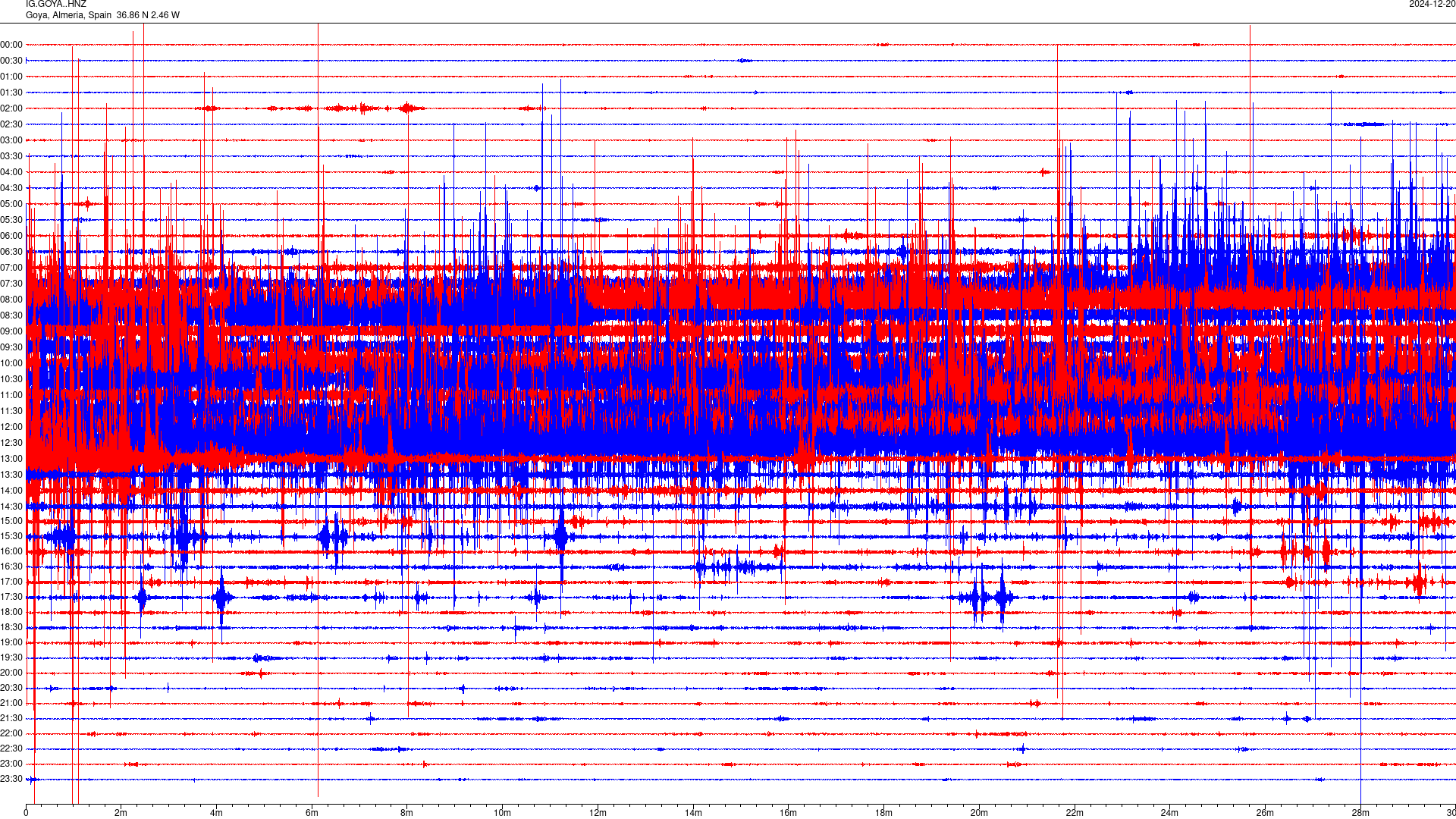
Task: Click the 10:30 time label
Action: click(x=11, y=379)
